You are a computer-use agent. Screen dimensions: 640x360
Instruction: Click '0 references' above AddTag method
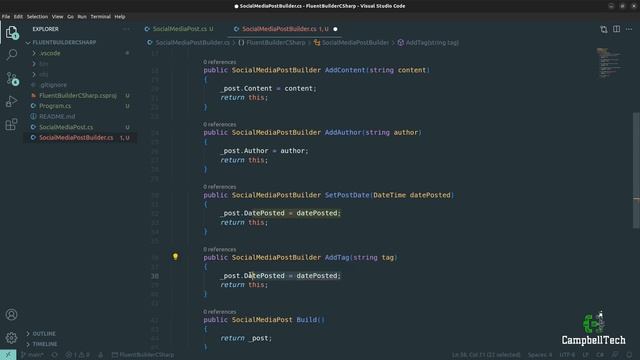click(x=220, y=249)
